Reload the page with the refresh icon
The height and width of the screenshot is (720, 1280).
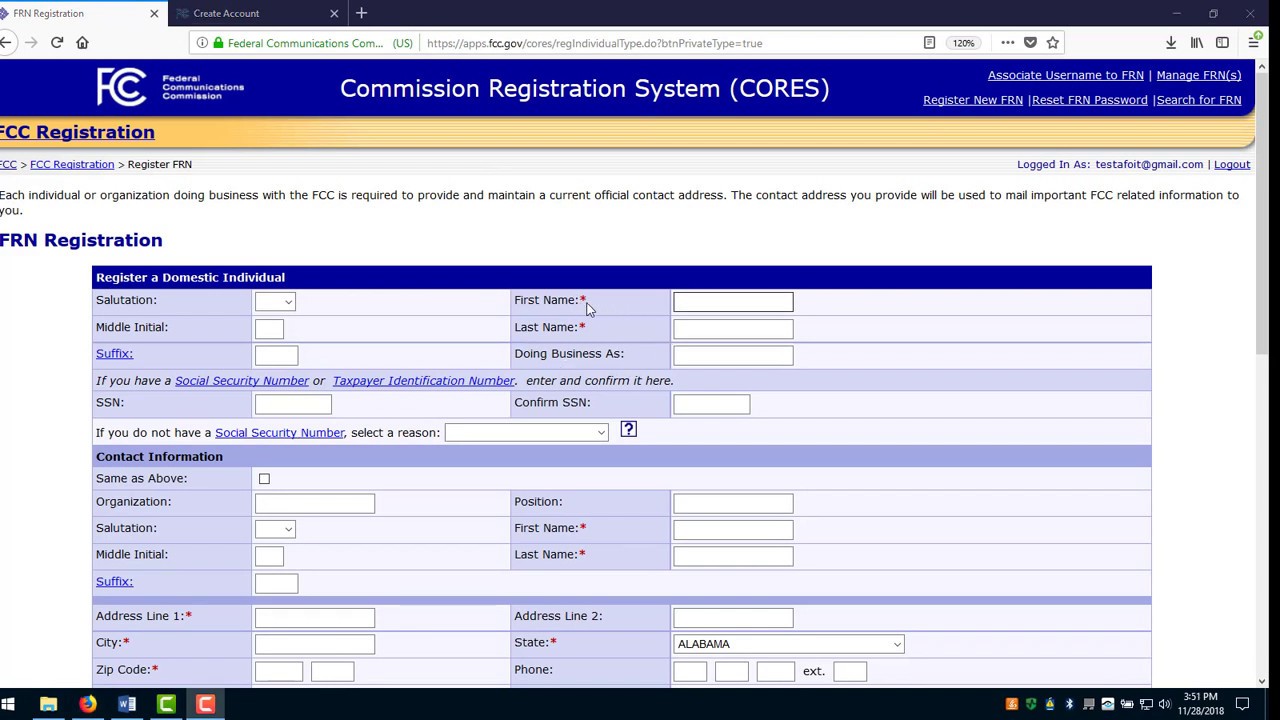(57, 43)
